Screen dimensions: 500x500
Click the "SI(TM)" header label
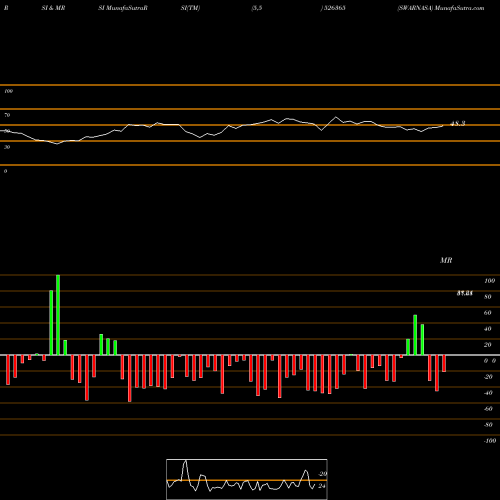coord(190,8)
